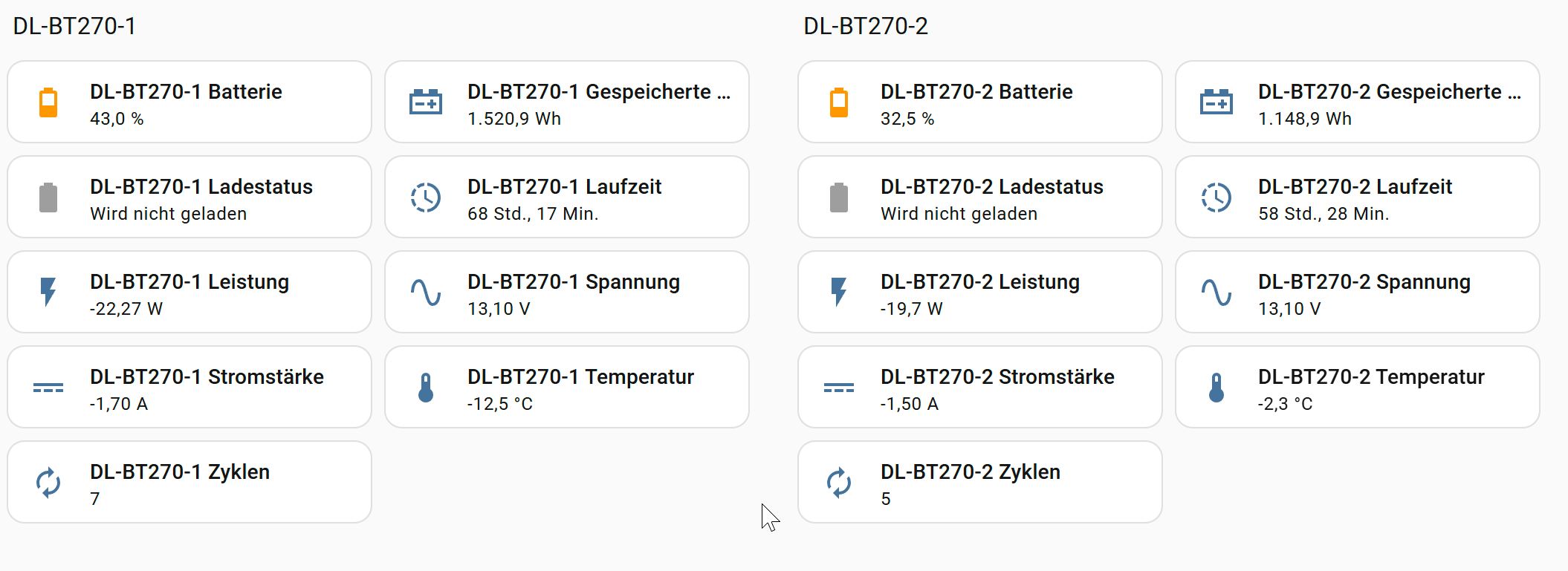The image size is (1568, 571).
Task: Click the DL-BT270-1 Laufzeit clock icon
Action: [x=426, y=198]
